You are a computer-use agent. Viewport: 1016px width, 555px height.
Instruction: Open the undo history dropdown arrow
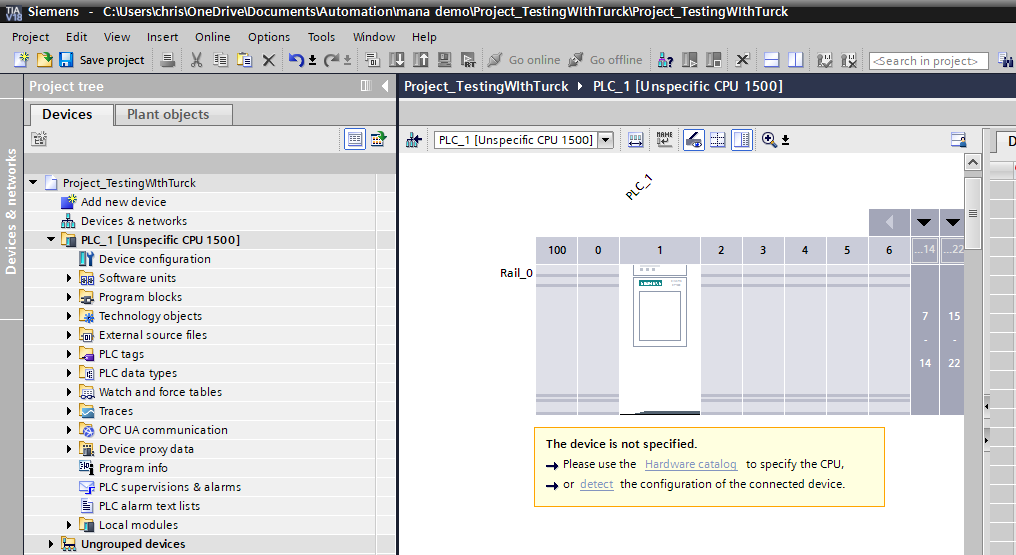[x=312, y=61]
